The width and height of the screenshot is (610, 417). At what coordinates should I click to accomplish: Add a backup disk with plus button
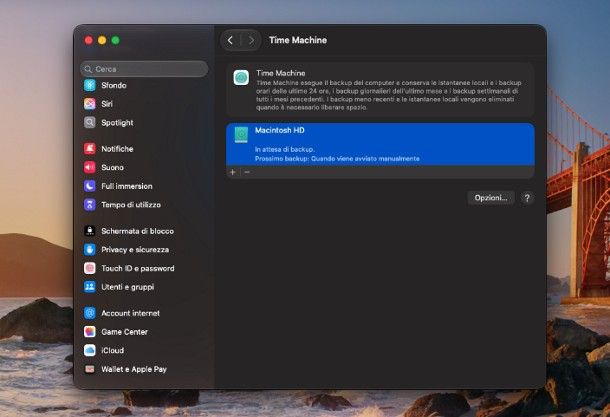233,172
